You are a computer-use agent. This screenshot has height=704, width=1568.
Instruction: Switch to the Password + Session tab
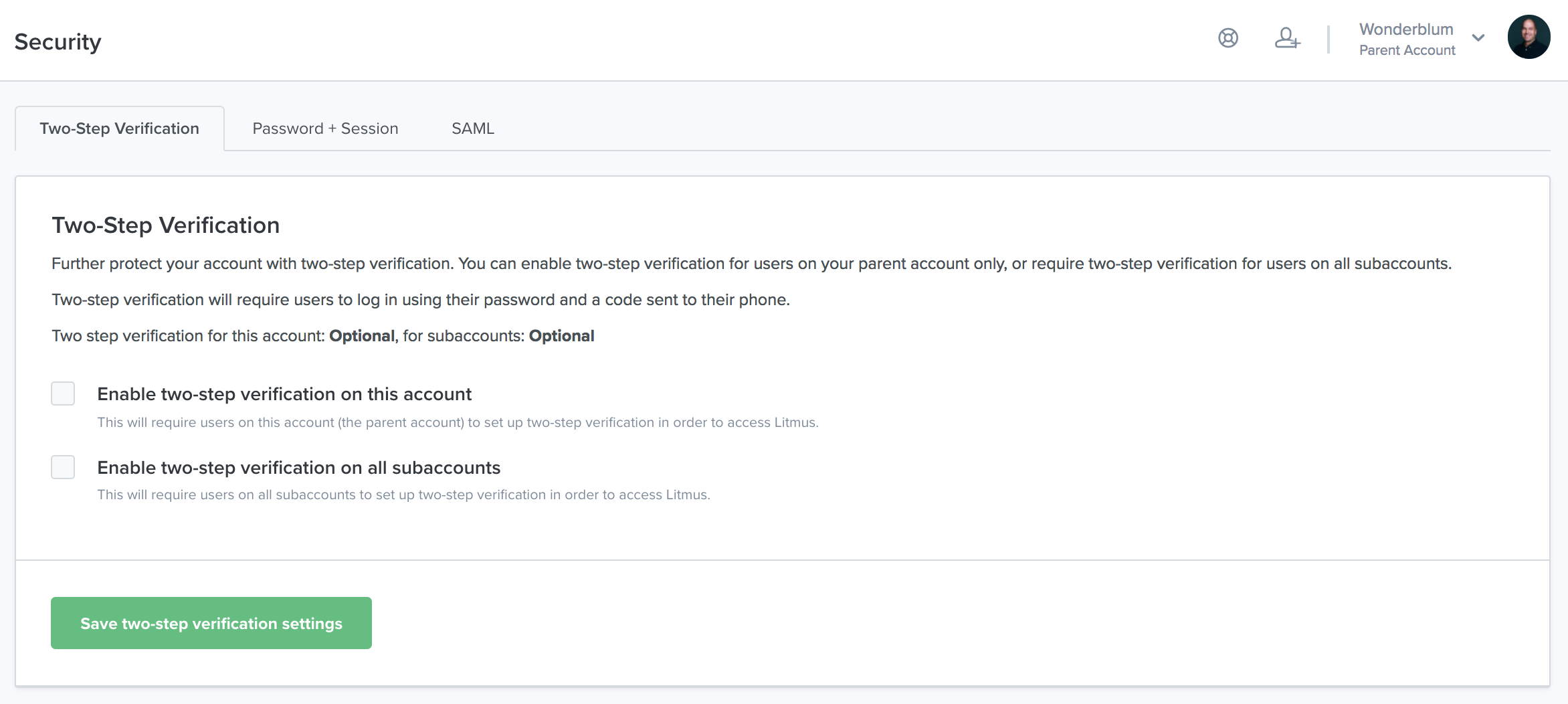coord(325,128)
